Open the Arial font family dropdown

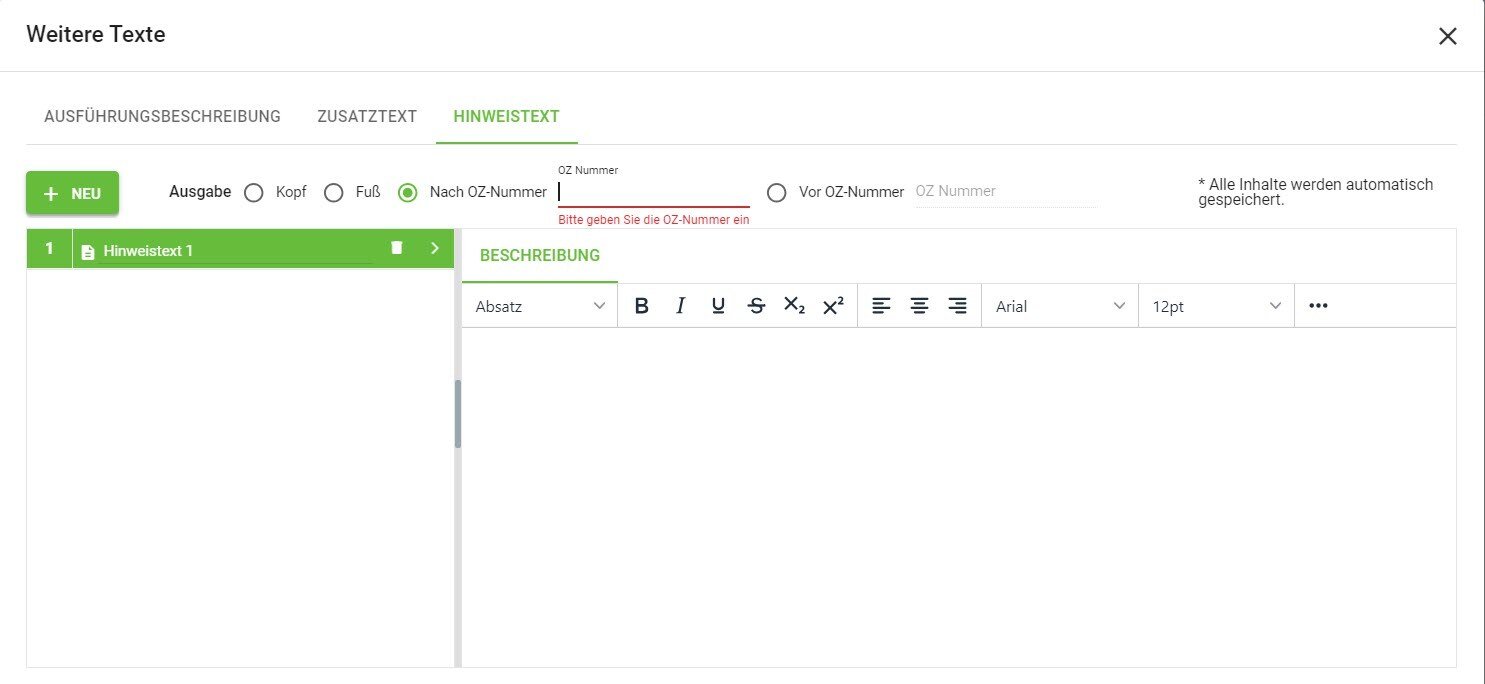1060,306
